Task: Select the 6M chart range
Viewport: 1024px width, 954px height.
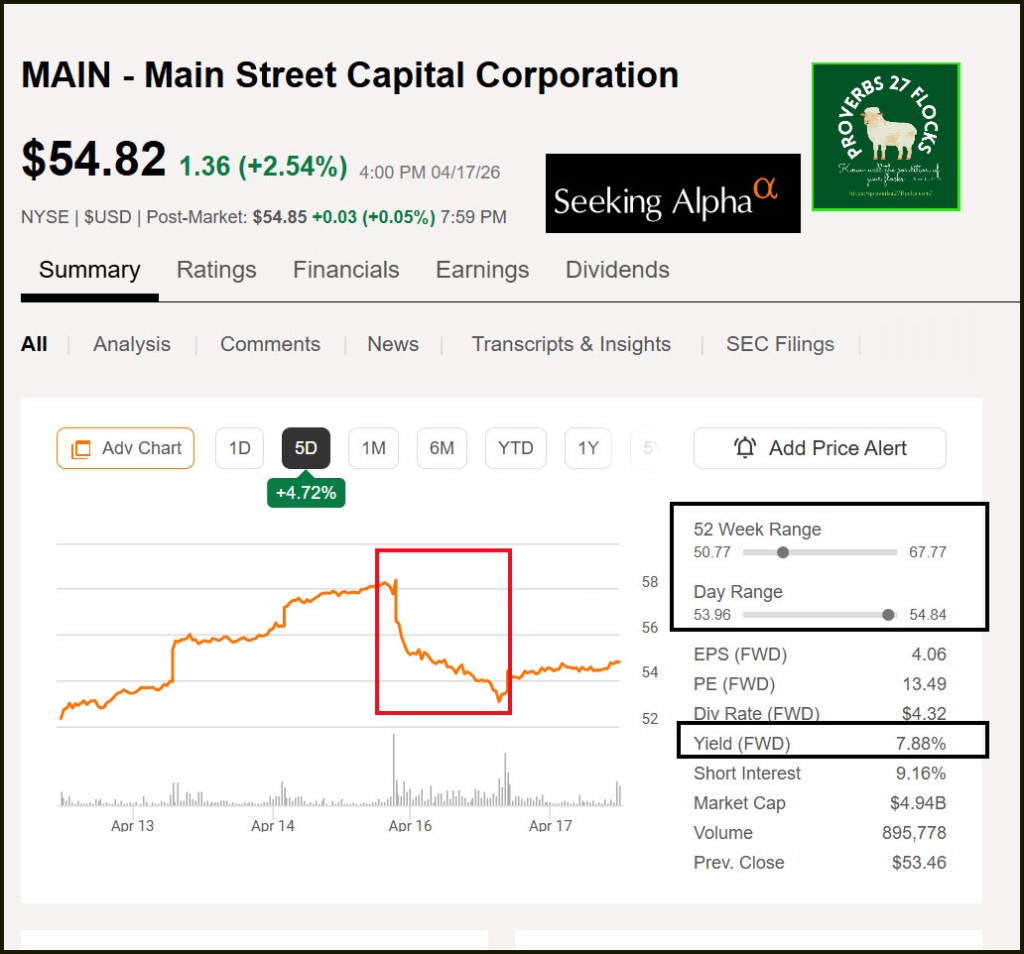Action: click(x=441, y=448)
